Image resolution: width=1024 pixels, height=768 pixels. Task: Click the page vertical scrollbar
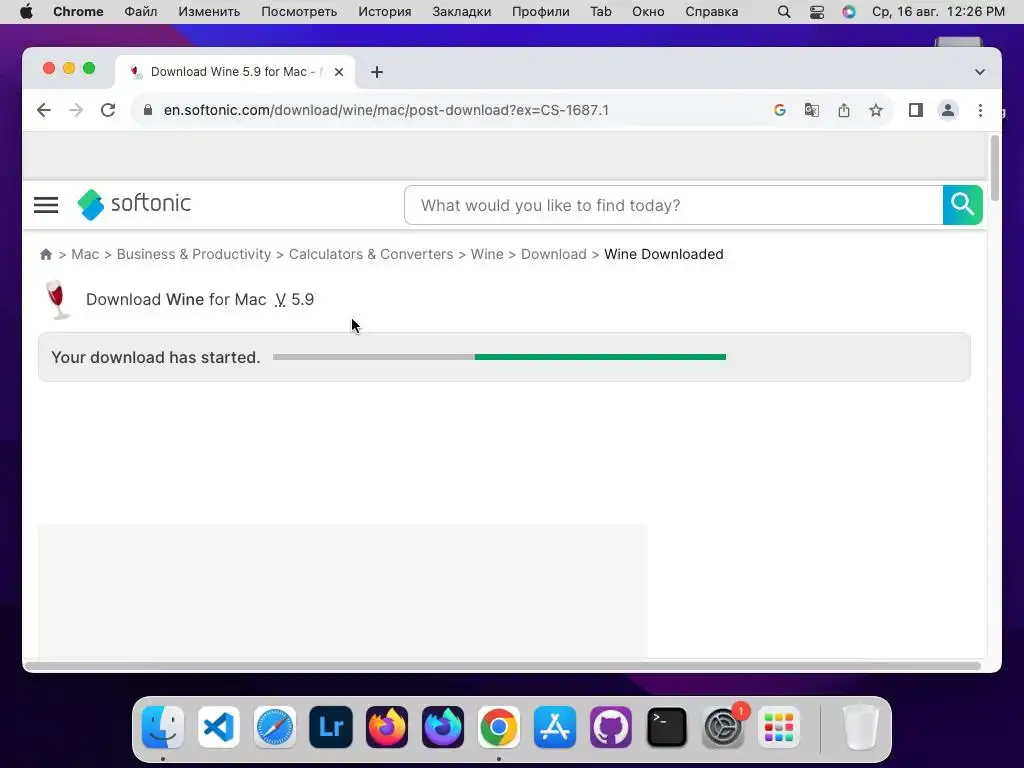point(995,168)
